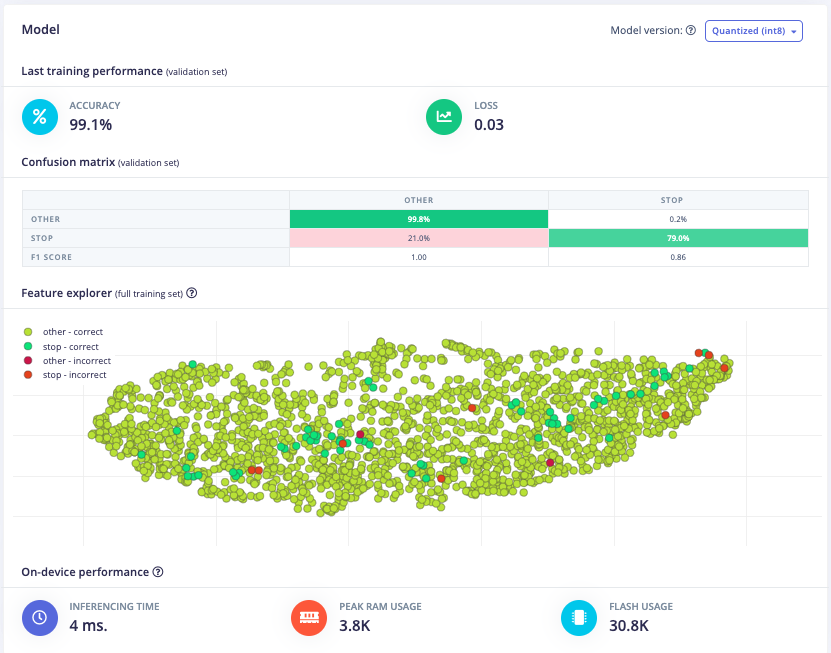Click the 0.86 F1 score cell

(678, 257)
